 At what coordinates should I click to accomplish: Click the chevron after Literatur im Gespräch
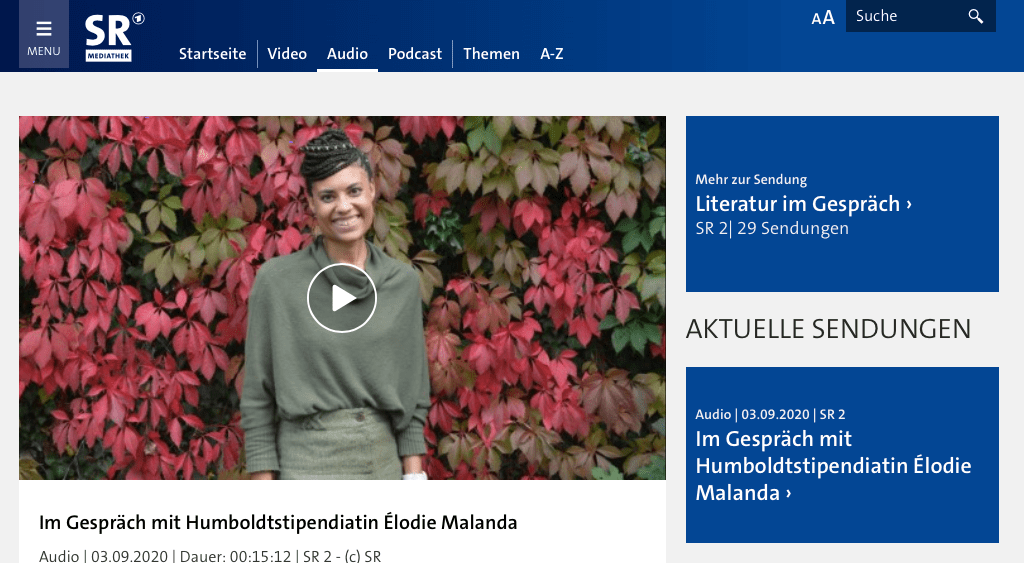coord(908,205)
